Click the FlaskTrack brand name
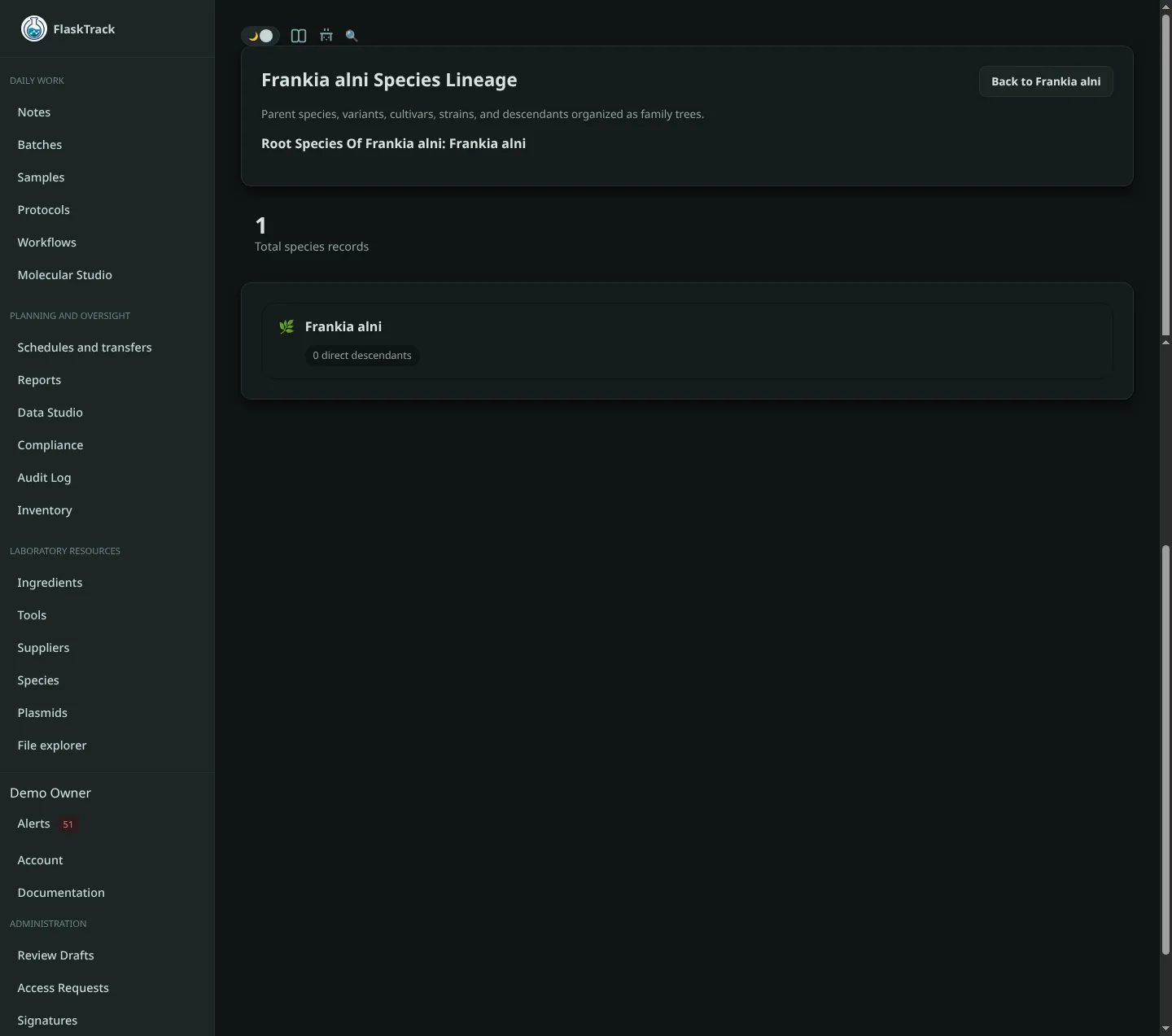1172x1036 pixels. click(x=84, y=29)
